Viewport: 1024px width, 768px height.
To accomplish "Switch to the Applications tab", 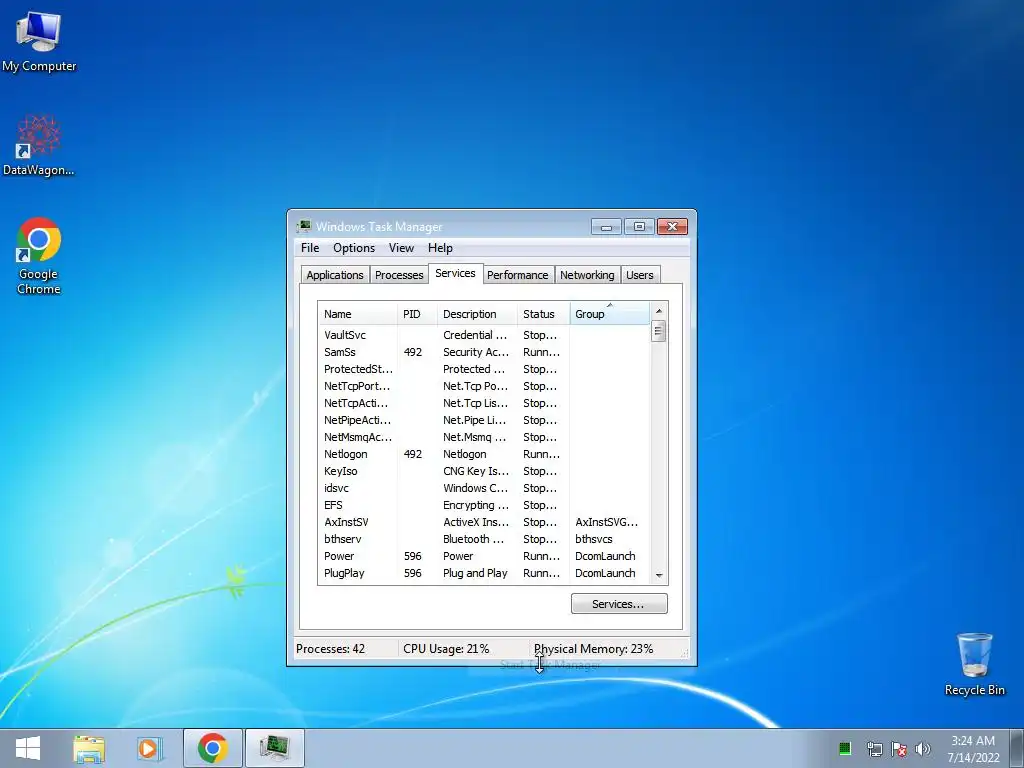I will tap(335, 275).
